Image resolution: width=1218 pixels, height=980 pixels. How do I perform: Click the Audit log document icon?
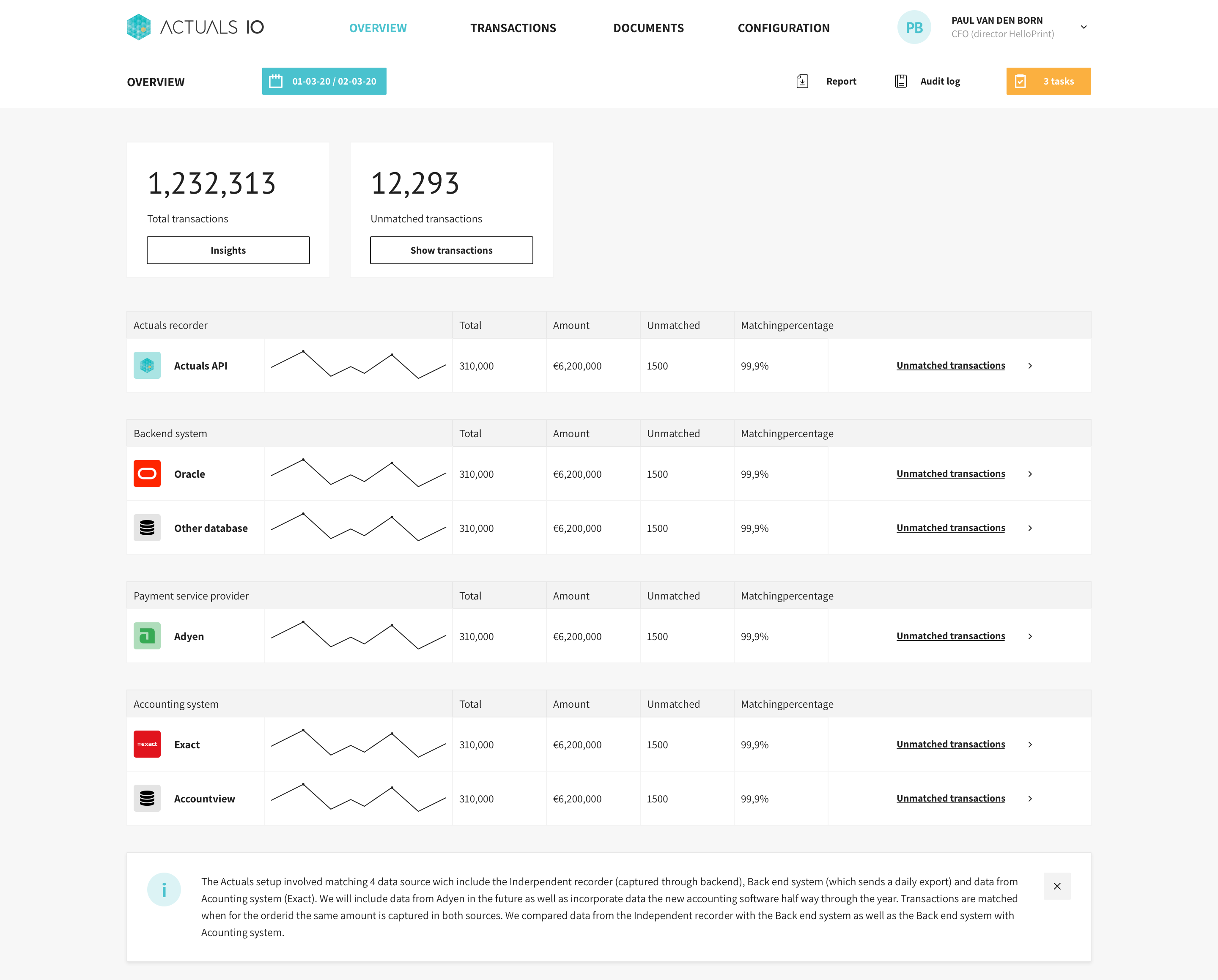point(901,81)
